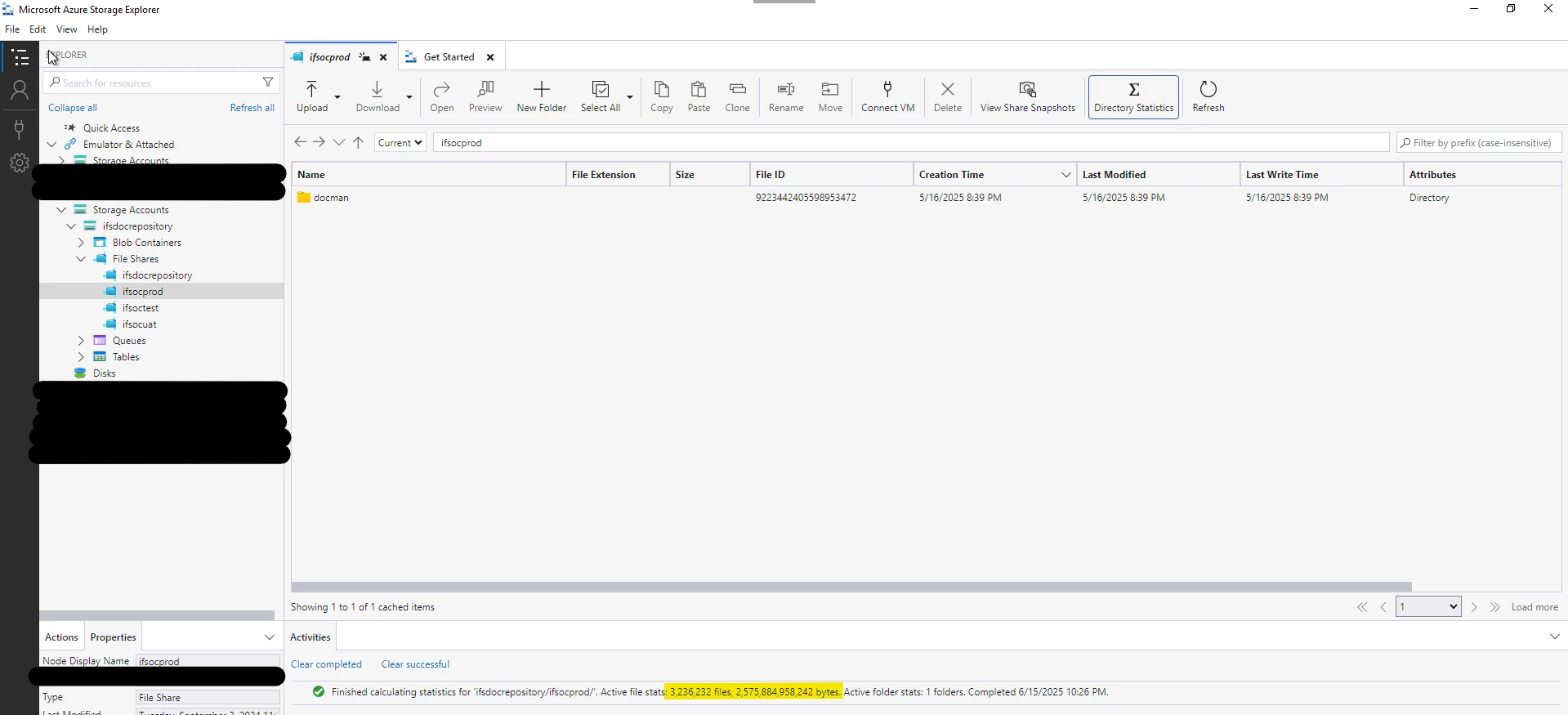The width and height of the screenshot is (1568, 715).
Task: Click Load more in pagination
Action: [x=1534, y=607]
